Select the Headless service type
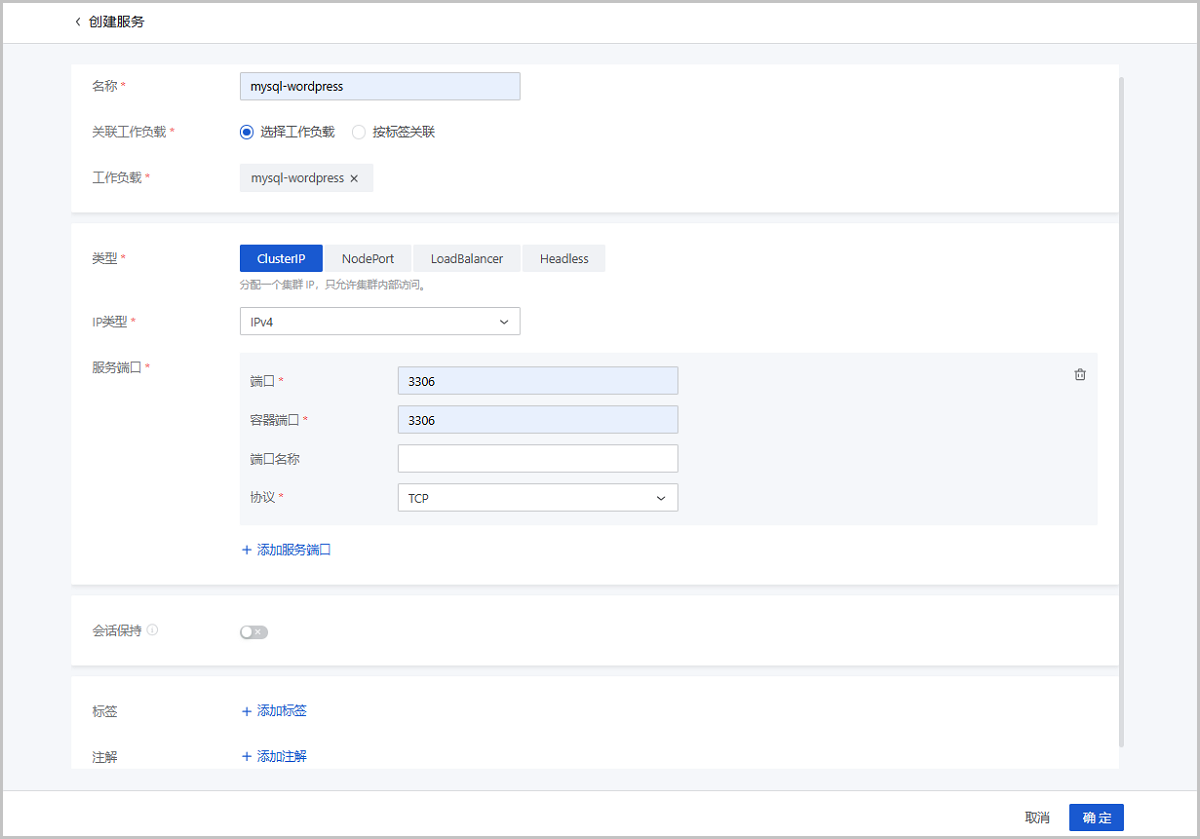The width and height of the screenshot is (1200, 839). click(563, 258)
